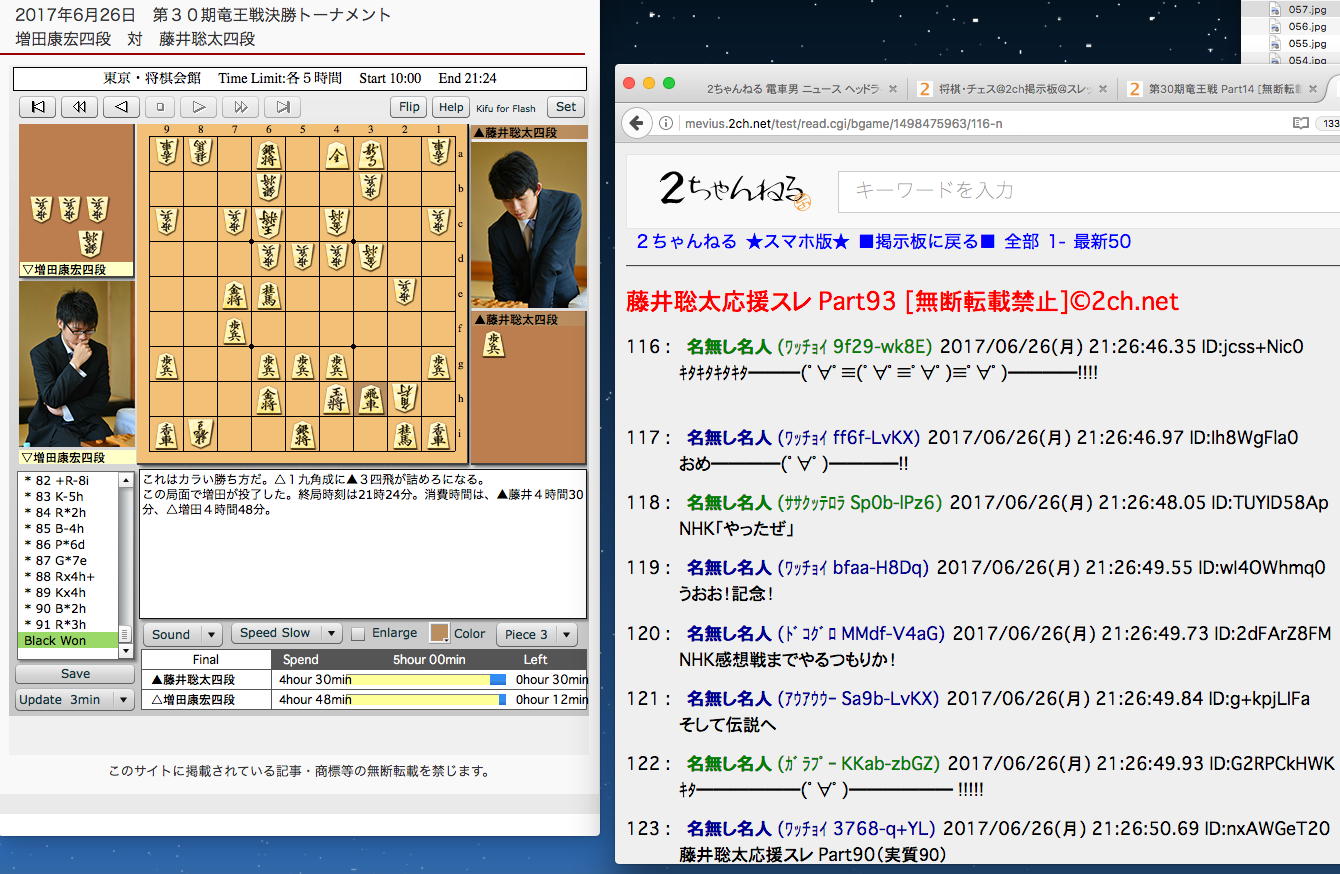Jump to the last move of the kifu
The width and height of the screenshot is (1340, 874).
pos(283,107)
